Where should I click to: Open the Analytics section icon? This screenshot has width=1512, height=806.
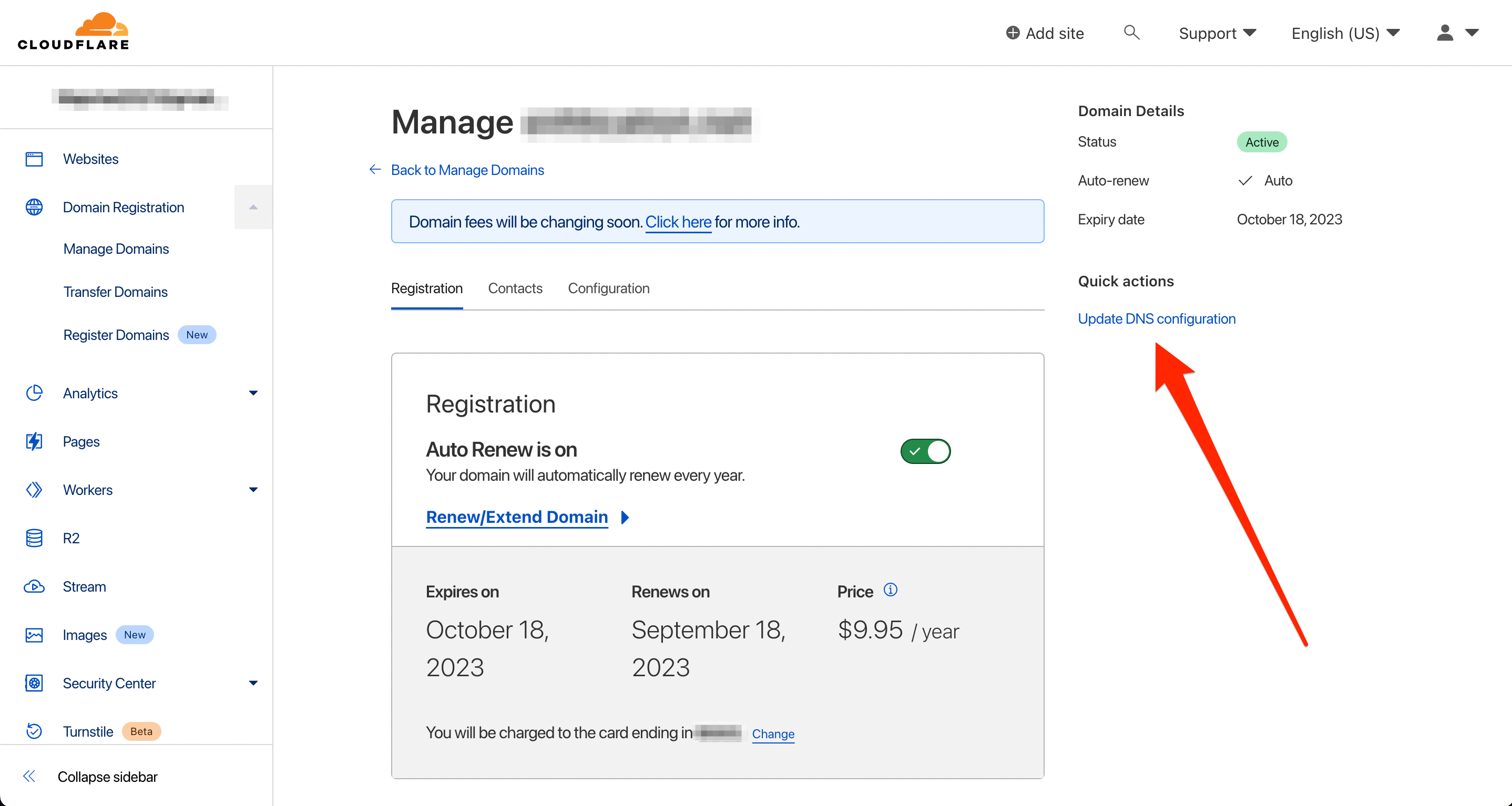pos(34,392)
